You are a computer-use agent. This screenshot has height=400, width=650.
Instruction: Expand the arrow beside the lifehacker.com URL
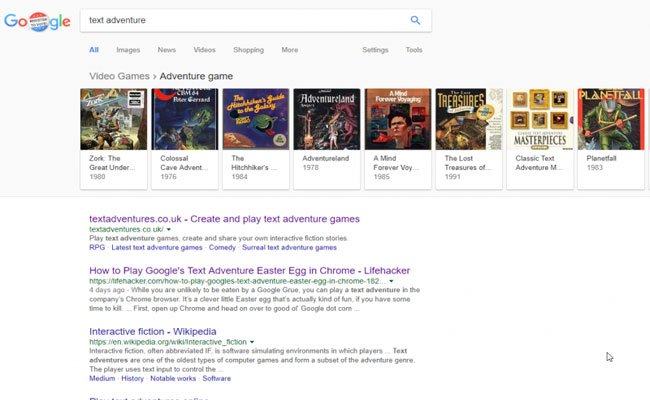tap(391, 281)
